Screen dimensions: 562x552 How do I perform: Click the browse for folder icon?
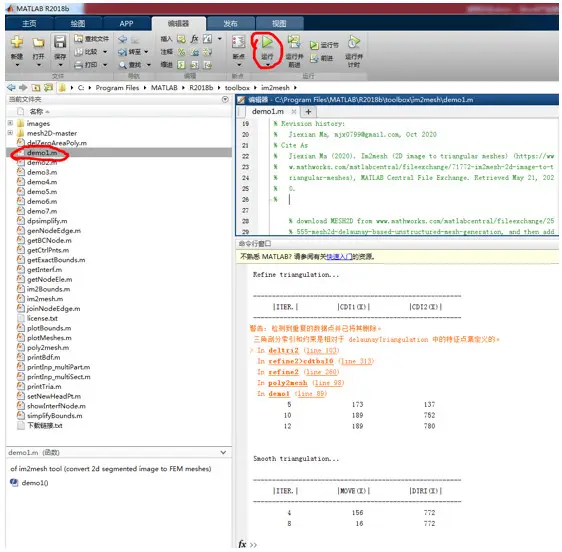[48, 87]
